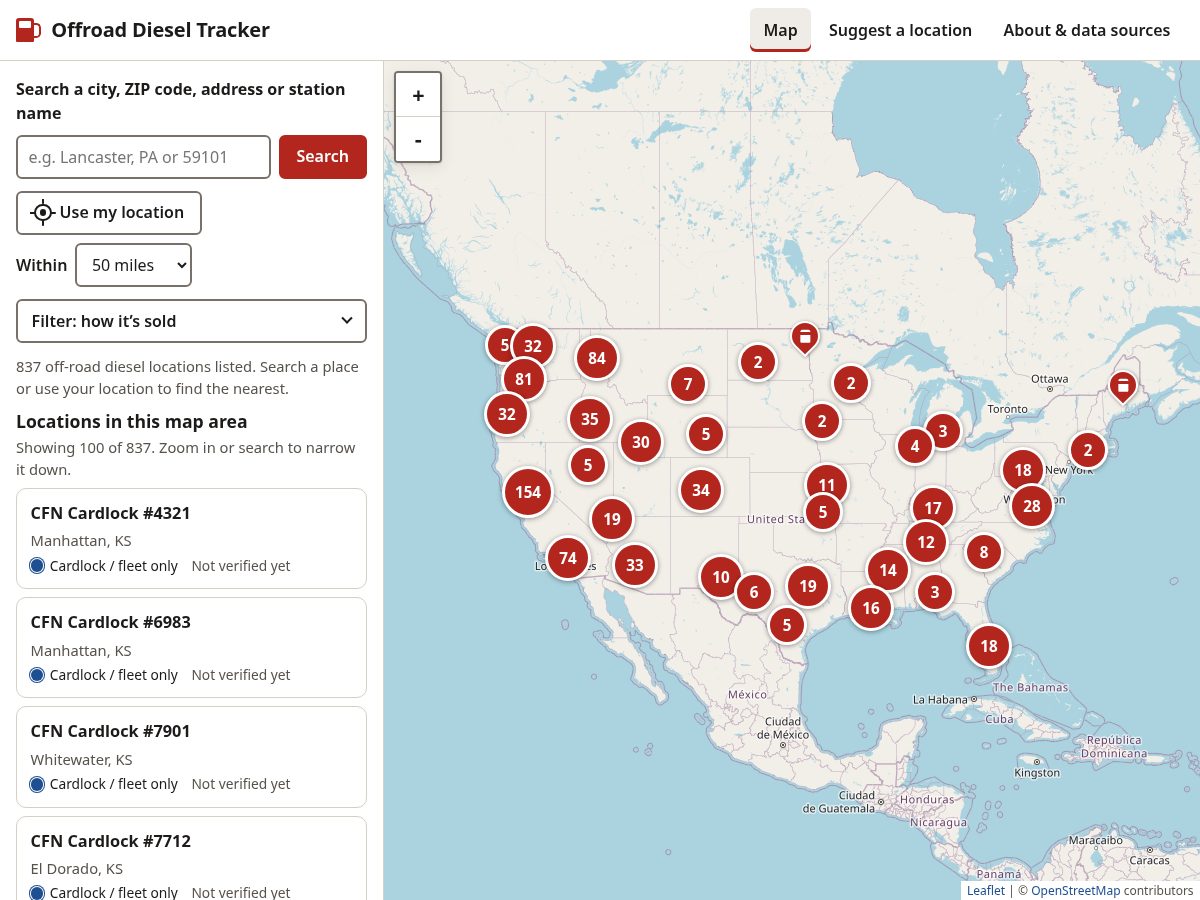The width and height of the screenshot is (1200, 900).
Task: Click the red Search button
Action: 322,157
